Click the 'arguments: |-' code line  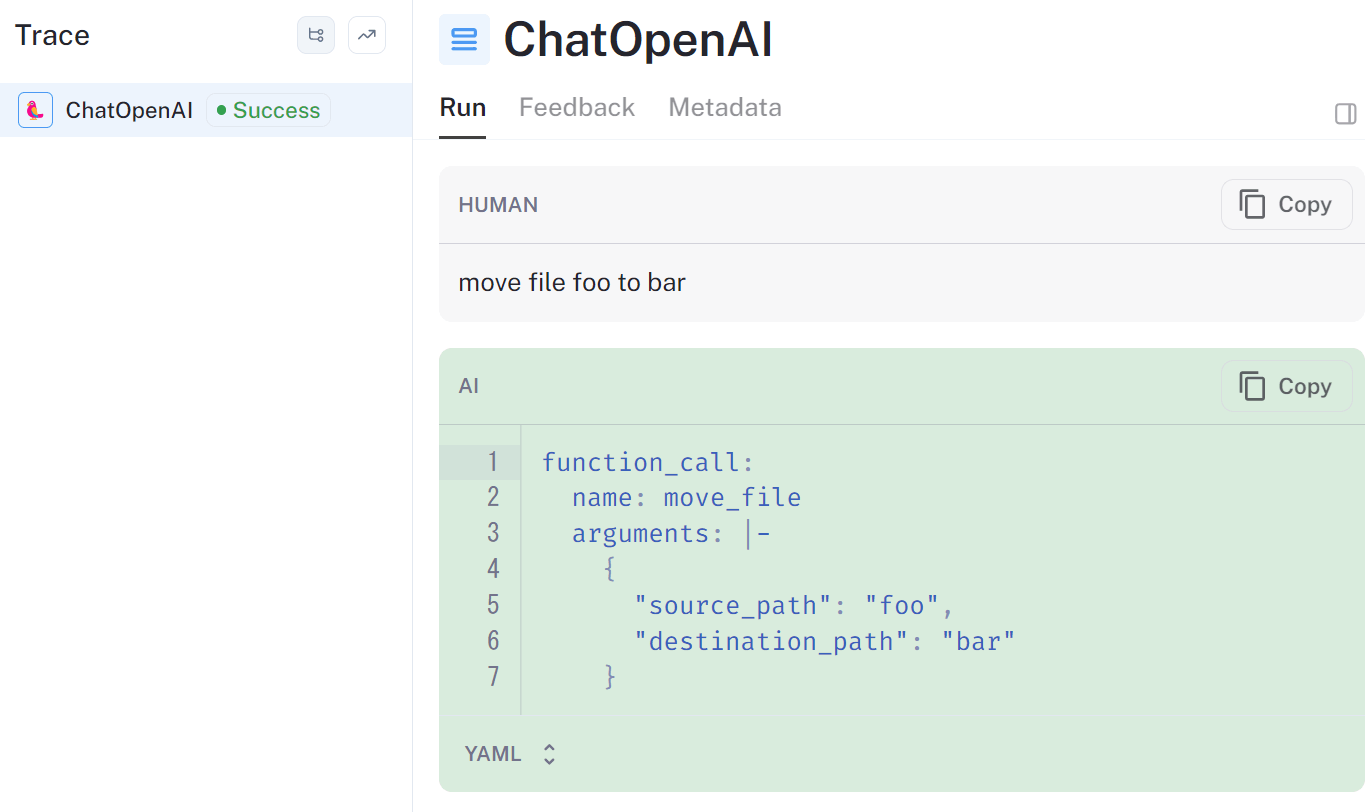point(671,534)
